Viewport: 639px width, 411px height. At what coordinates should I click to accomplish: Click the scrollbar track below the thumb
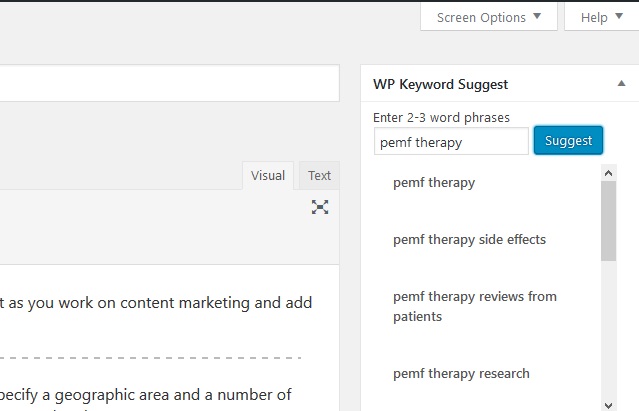coord(608,330)
